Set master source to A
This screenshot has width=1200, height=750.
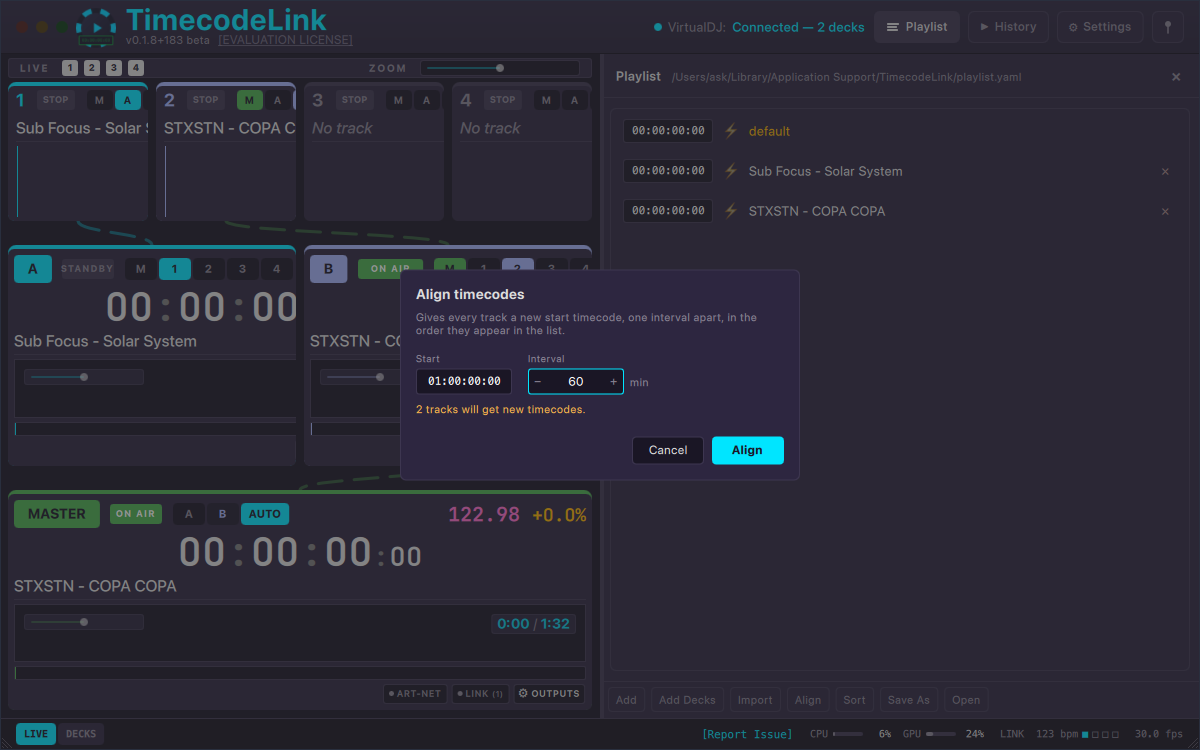tap(189, 514)
